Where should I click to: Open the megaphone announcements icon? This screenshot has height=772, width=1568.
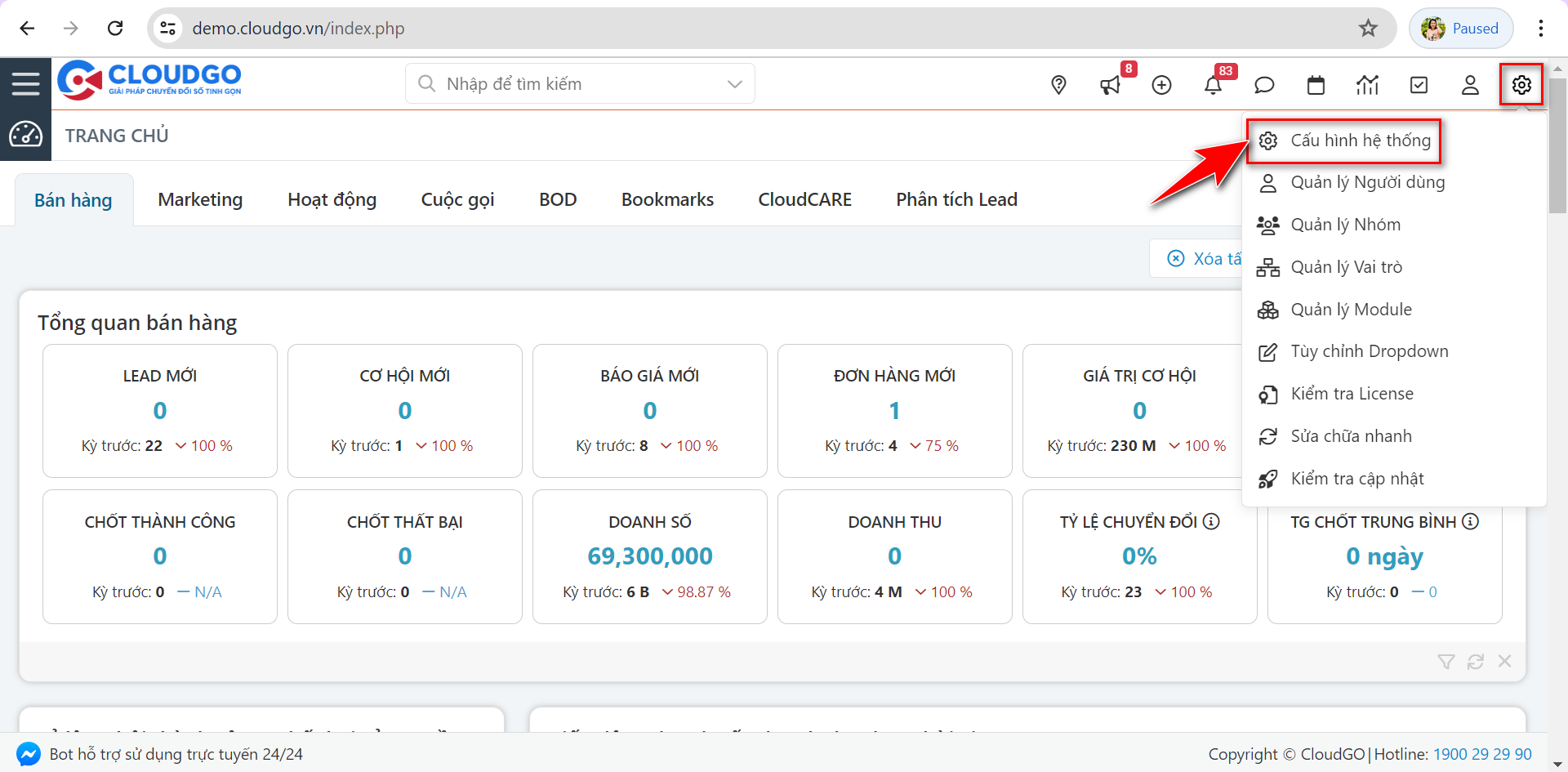[x=1110, y=85]
